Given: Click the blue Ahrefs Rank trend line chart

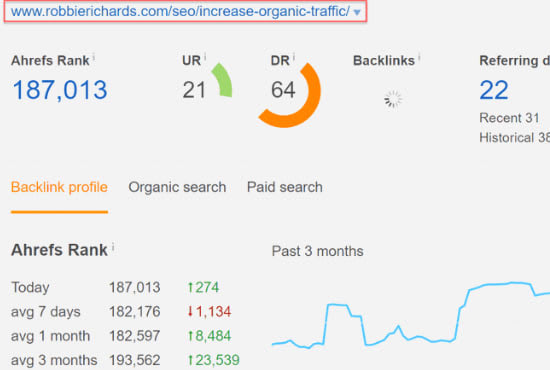Looking at the screenshot, I should (410, 315).
